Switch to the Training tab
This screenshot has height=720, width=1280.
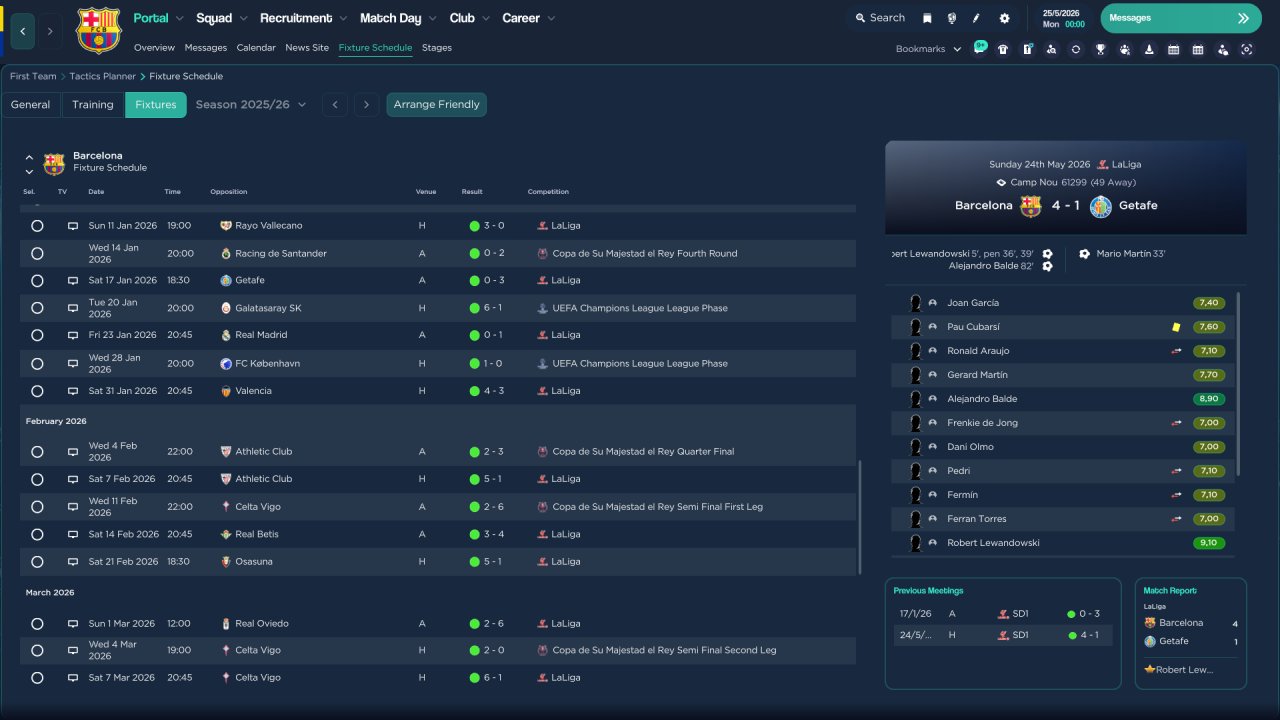[93, 105]
